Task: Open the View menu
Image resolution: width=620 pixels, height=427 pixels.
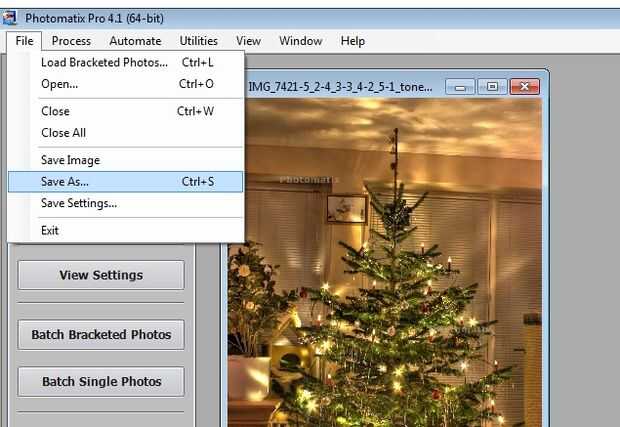Action: pyautogui.click(x=248, y=41)
